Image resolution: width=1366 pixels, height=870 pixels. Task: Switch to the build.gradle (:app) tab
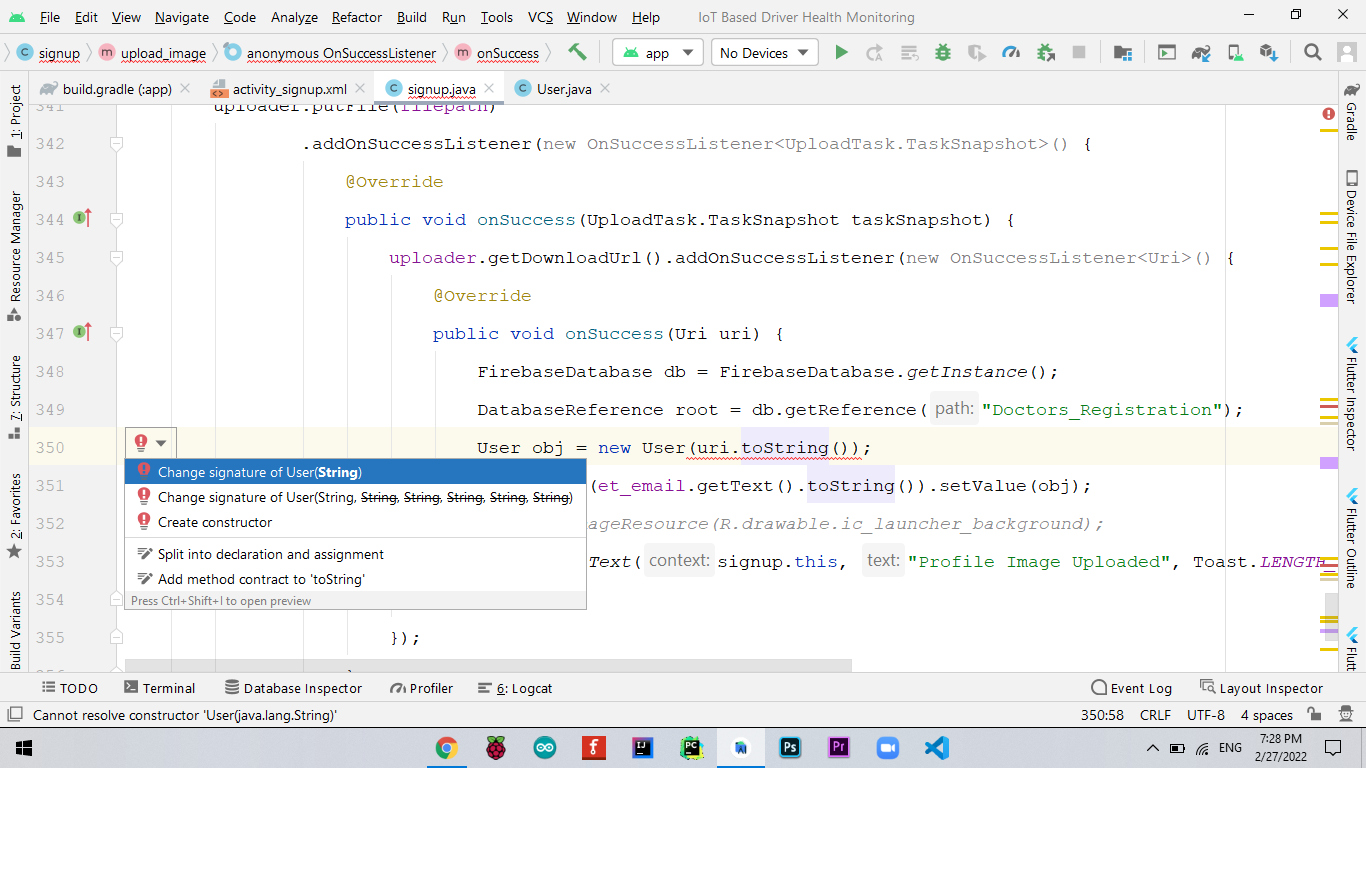[x=117, y=89]
